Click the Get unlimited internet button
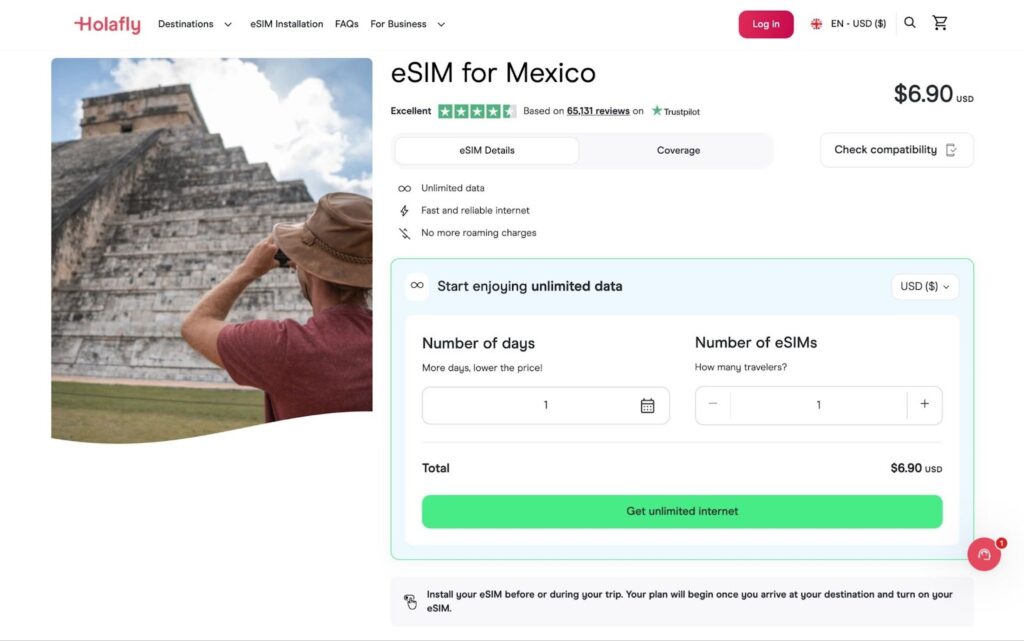1024x641 pixels. [x=681, y=511]
